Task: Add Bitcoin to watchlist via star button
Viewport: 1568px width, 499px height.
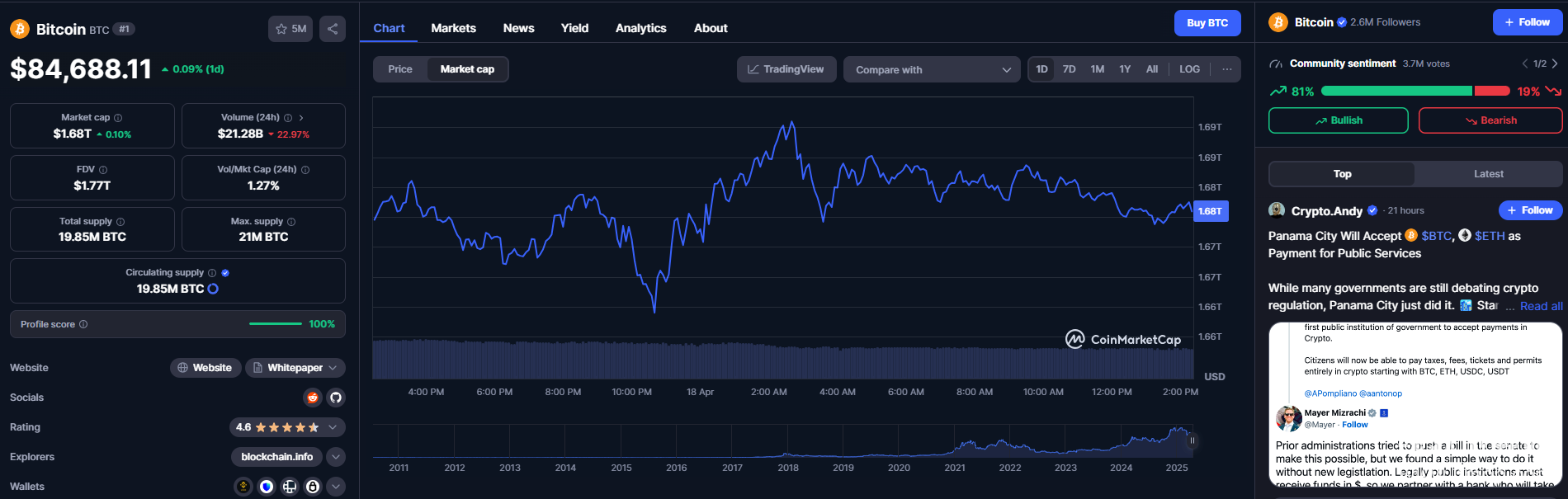Action: [x=290, y=29]
